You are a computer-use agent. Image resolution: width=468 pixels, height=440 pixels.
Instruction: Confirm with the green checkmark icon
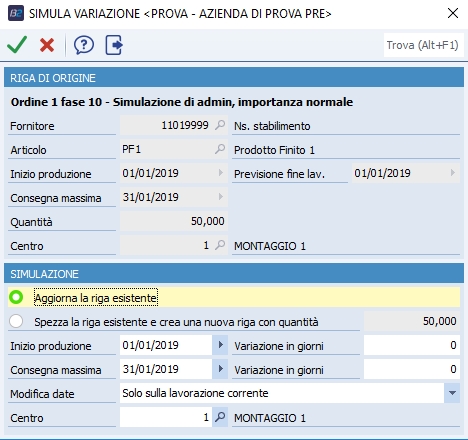click(17, 45)
